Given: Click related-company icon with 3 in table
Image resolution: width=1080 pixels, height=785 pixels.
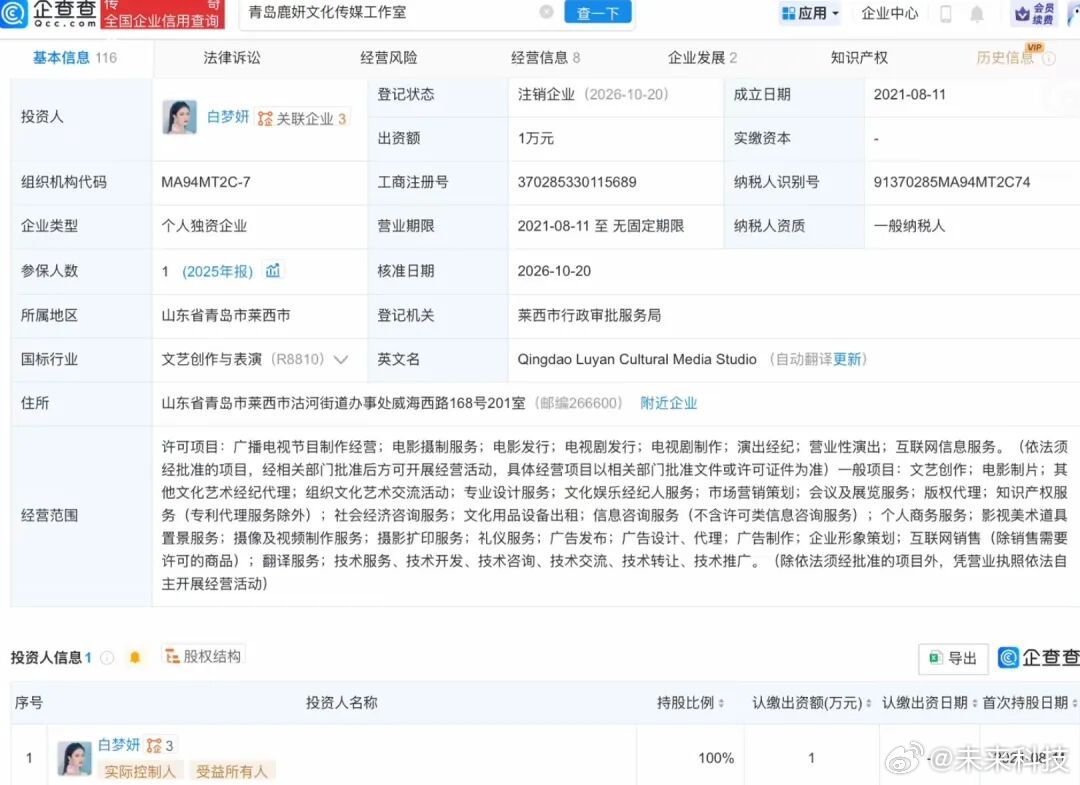Looking at the screenshot, I should click(159, 746).
